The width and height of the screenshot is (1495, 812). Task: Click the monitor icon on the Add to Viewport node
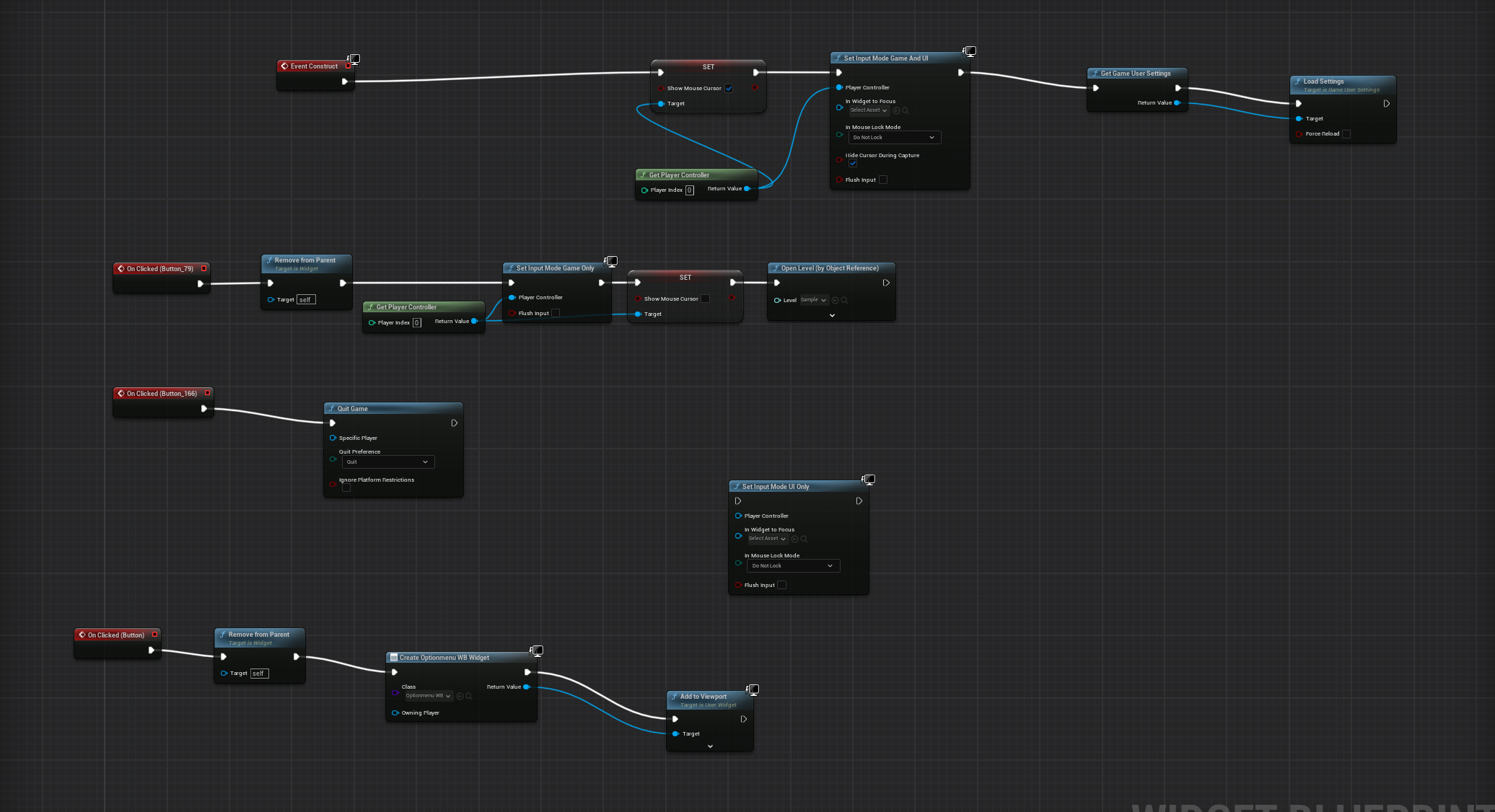click(x=753, y=689)
